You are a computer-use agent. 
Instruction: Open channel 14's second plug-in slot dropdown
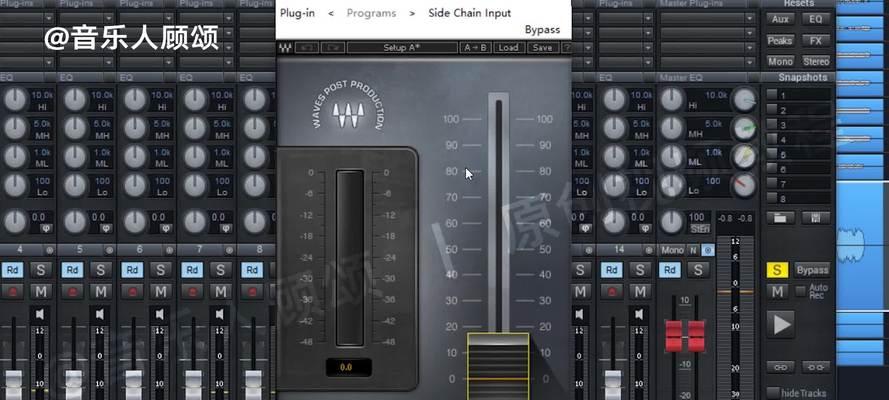point(647,33)
